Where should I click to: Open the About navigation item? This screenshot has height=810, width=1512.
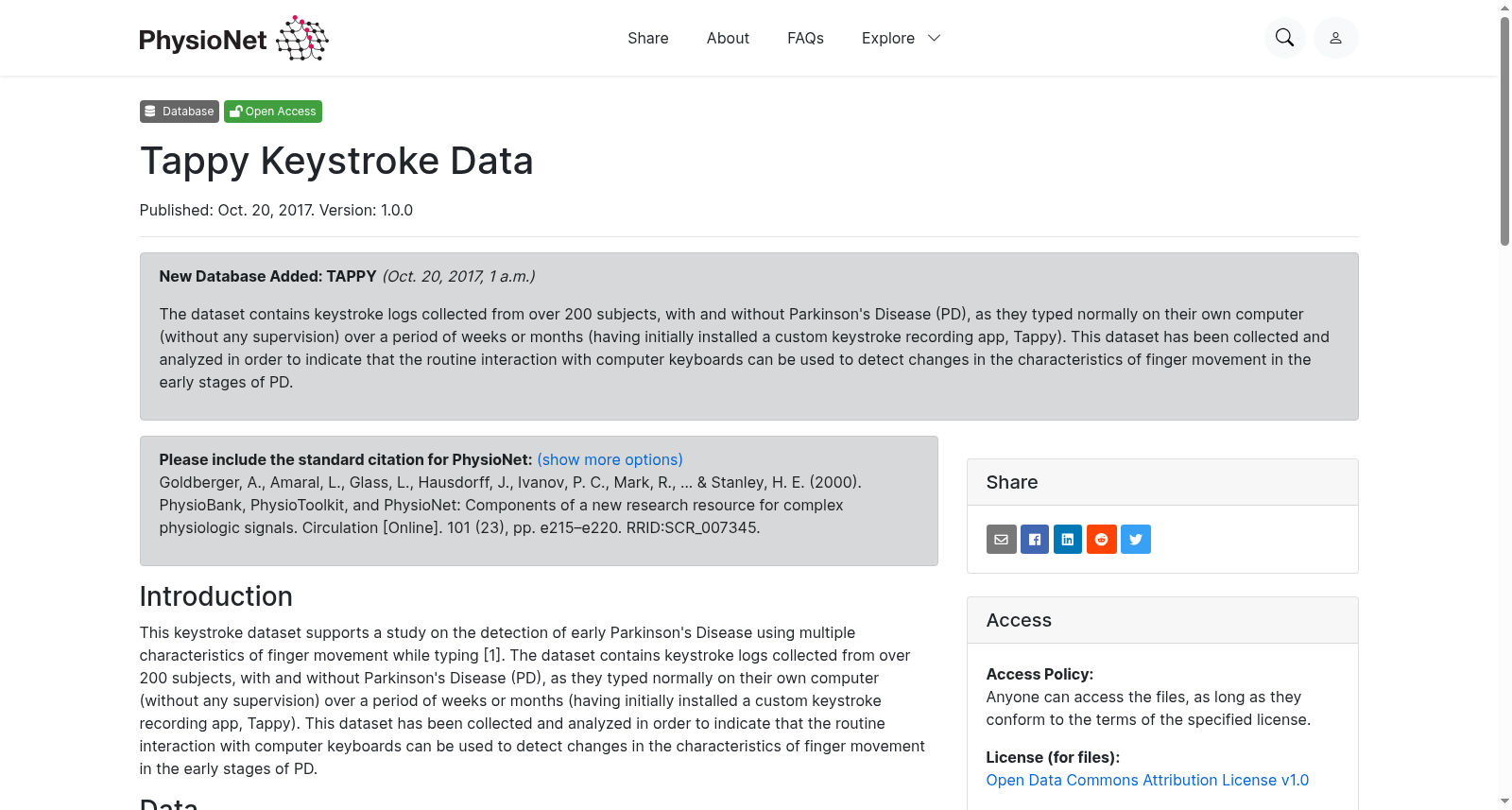point(728,38)
